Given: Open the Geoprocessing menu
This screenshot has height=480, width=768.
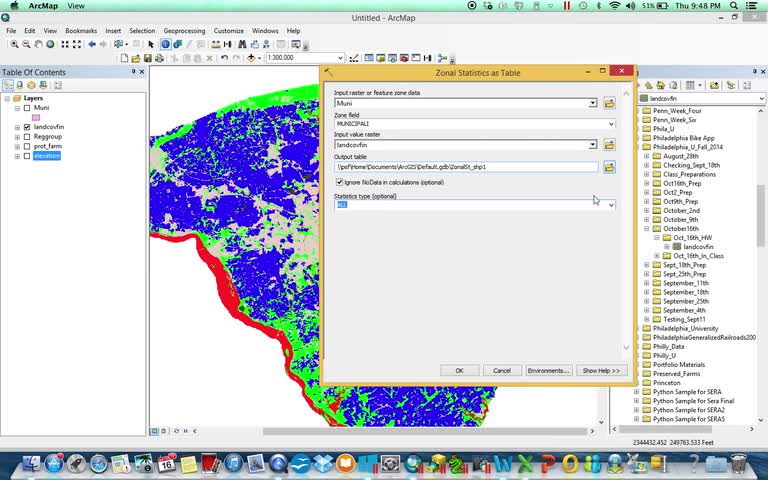Looking at the screenshot, I should tap(184, 30).
